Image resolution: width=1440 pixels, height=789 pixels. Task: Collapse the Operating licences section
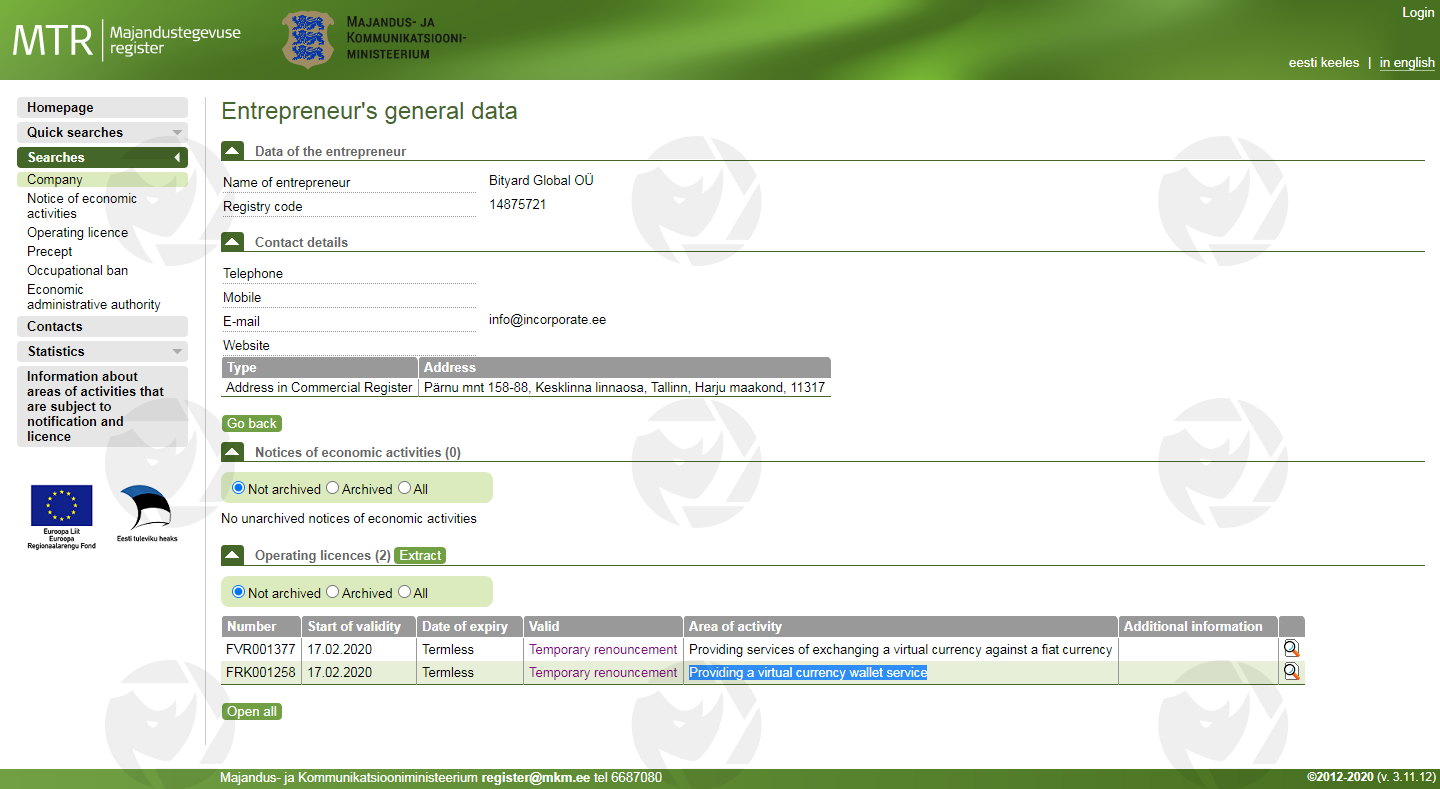(x=232, y=555)
